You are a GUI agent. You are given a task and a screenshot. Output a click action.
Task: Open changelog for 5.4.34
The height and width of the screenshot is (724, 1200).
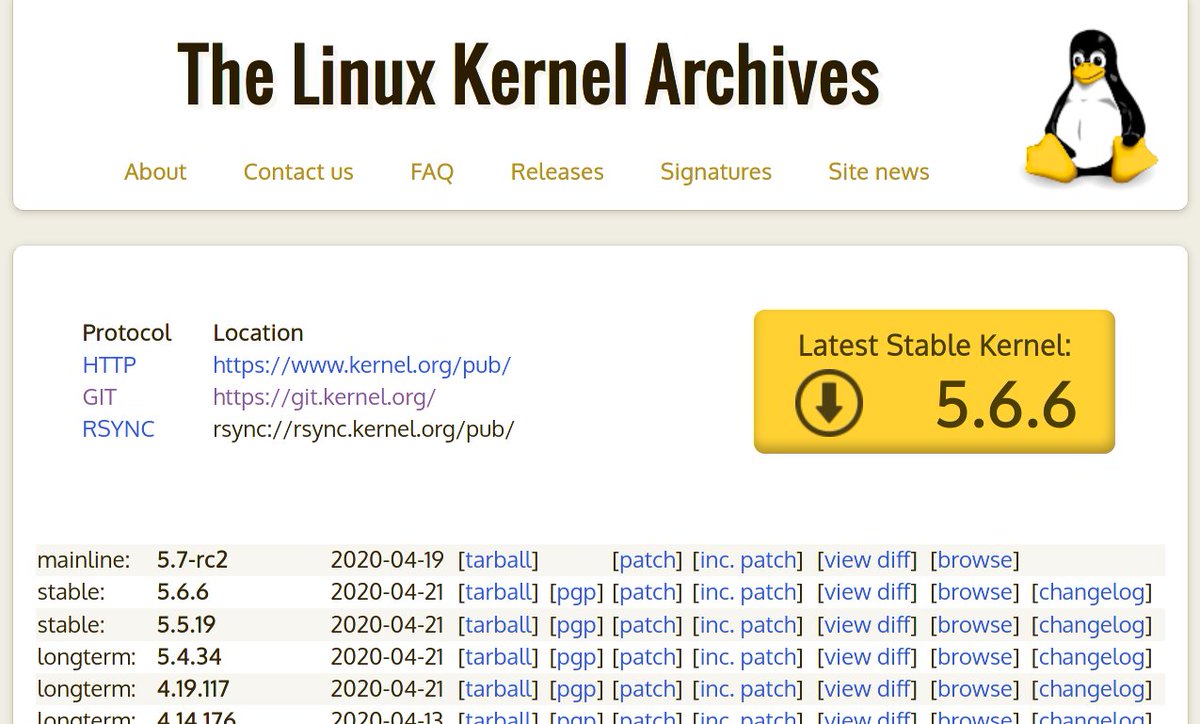click(x=1092, y=657)
